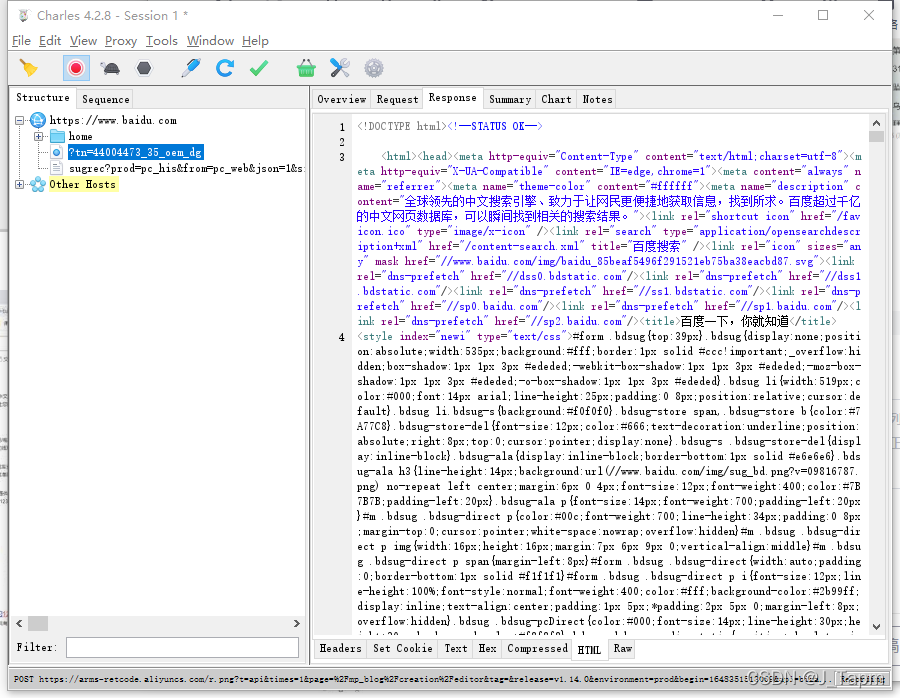
Task: Open Settings gear icon in toolbar
Action: click(x=374, y=68)
